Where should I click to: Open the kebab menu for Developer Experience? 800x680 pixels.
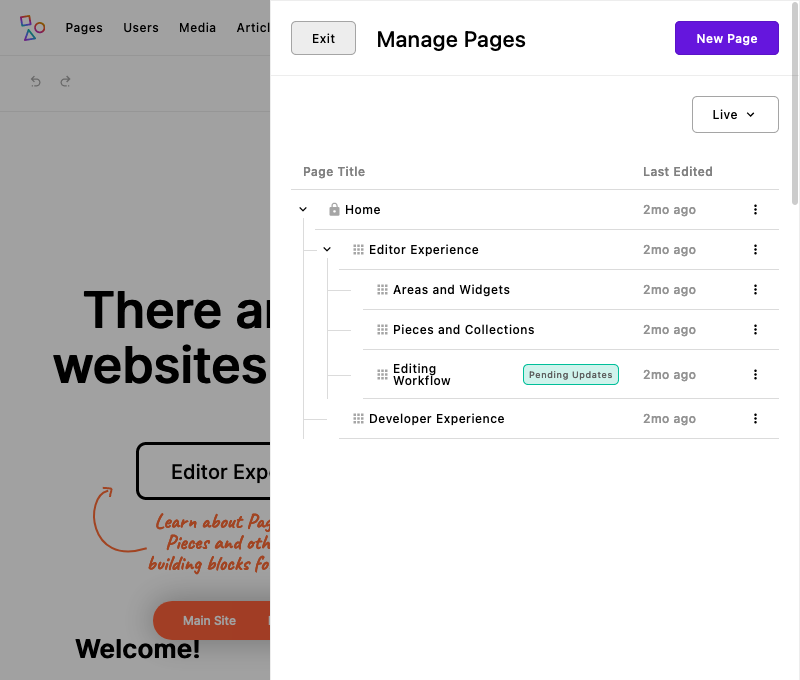[x=755, y=418]
